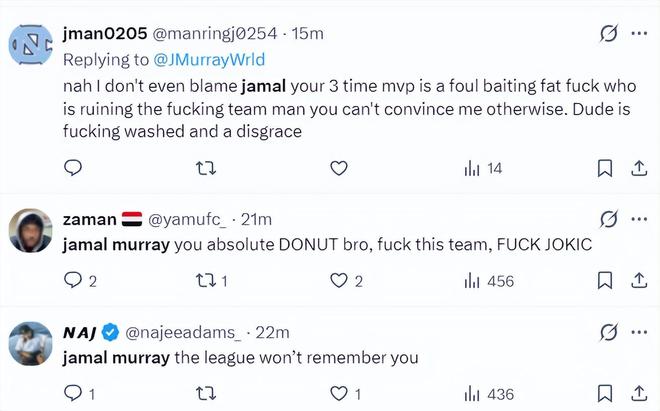The image size is (660, 411).
Task: Bookmark NAJ's tweet
Action: [x=605, y=394]
